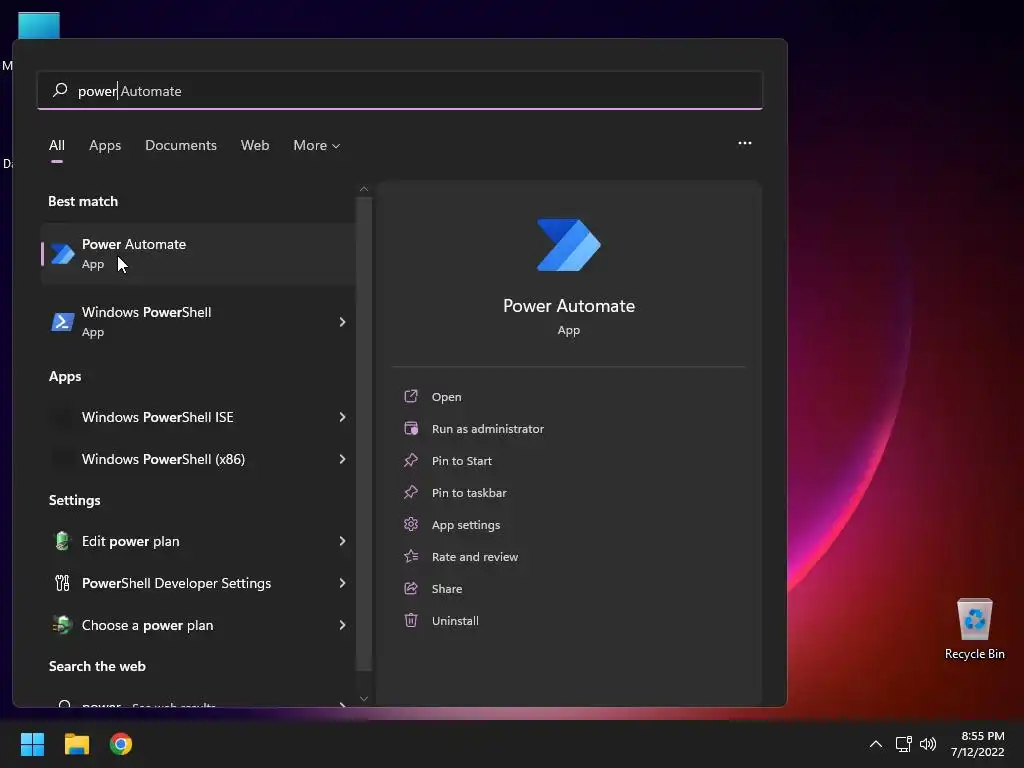Switch to the Documents filter tab
This screenshot has height=768, width=1024.
[x=181, y=145]
